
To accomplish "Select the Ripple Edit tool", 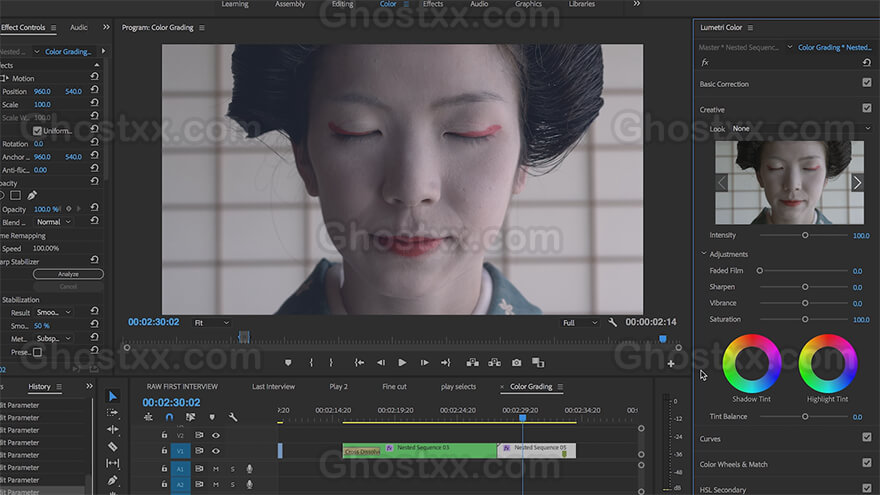I will [x=113, y=429].
